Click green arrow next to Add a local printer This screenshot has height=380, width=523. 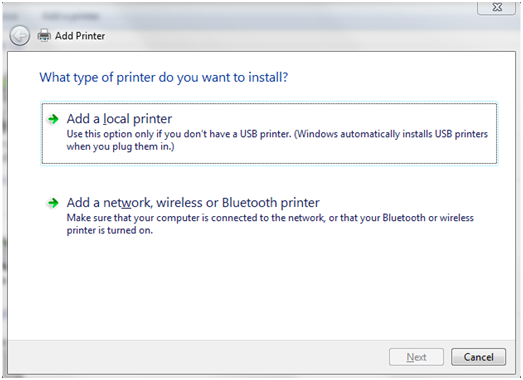(x=53, y=119)
